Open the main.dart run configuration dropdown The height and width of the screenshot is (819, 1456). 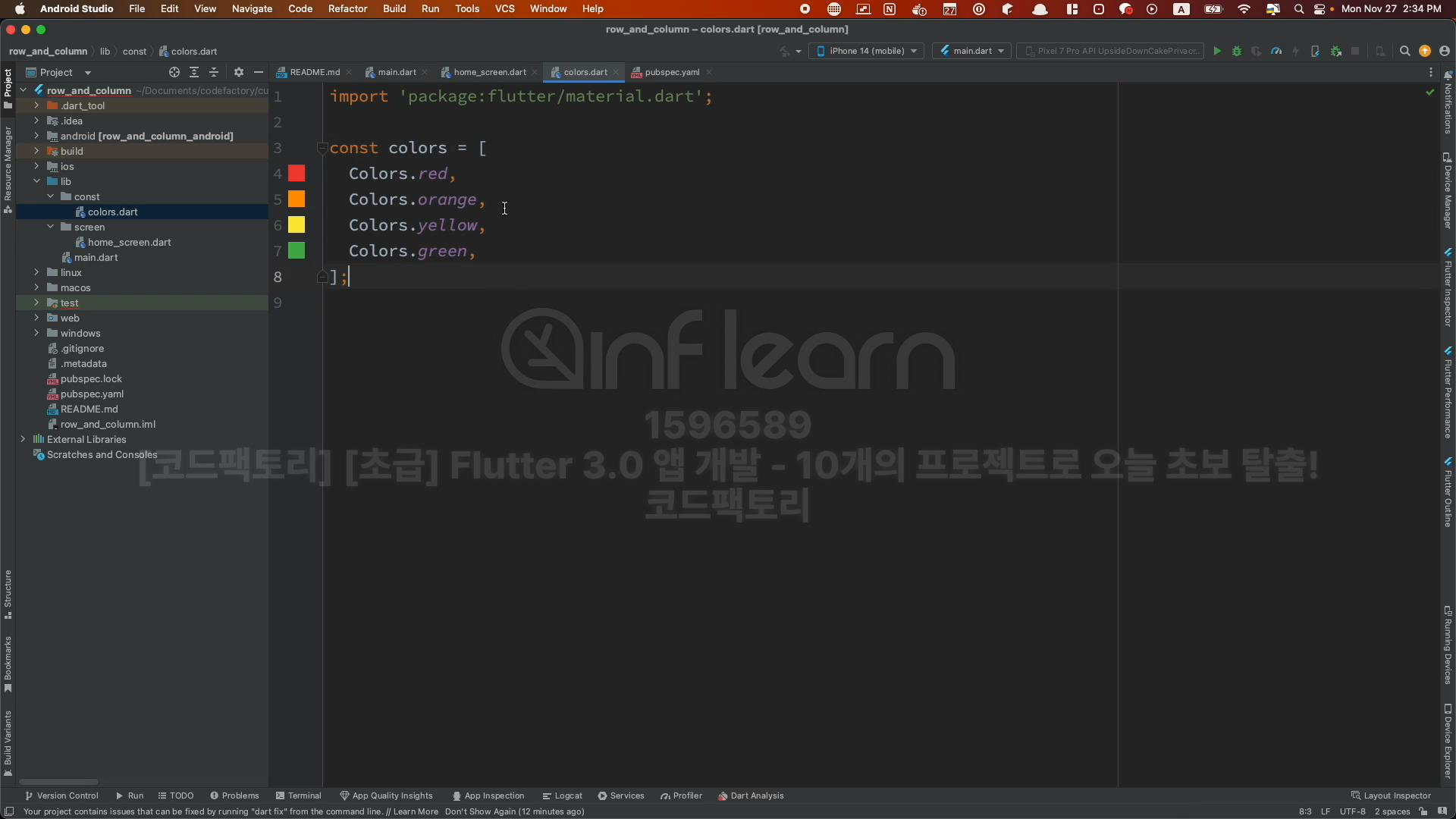[972, 51]
